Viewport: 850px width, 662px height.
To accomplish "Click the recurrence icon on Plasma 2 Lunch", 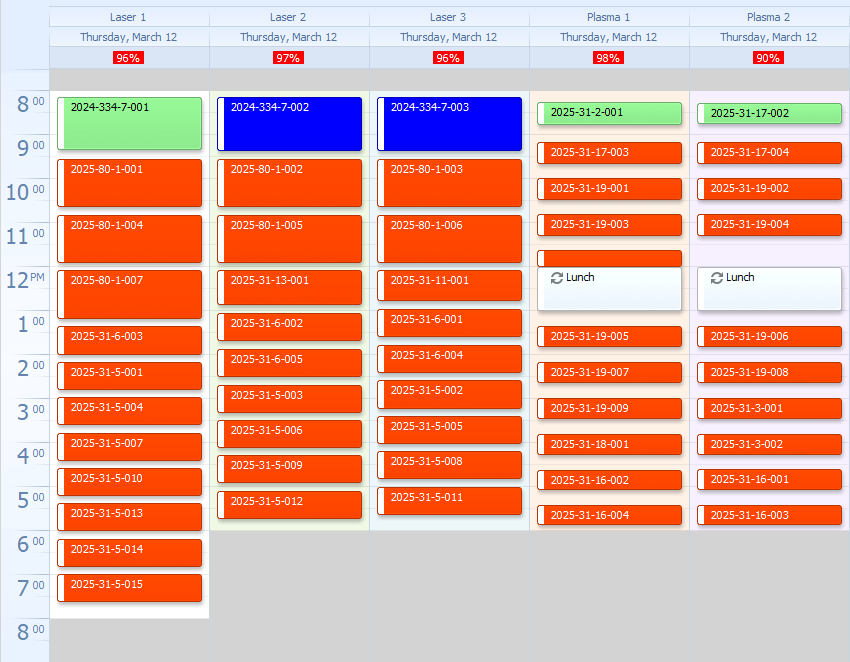I will pyautogui.click(x=717, y=278).
